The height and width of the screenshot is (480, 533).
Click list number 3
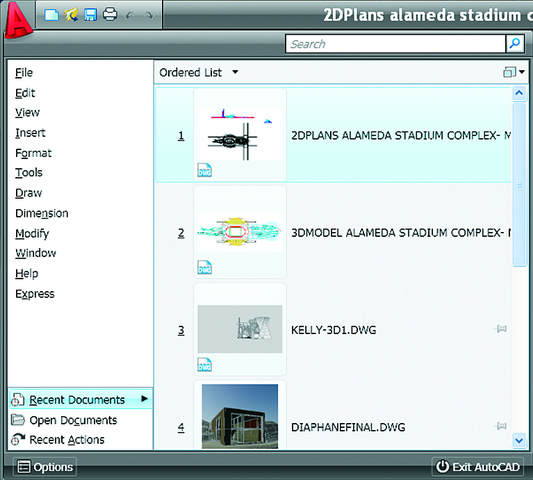point(181,330)
